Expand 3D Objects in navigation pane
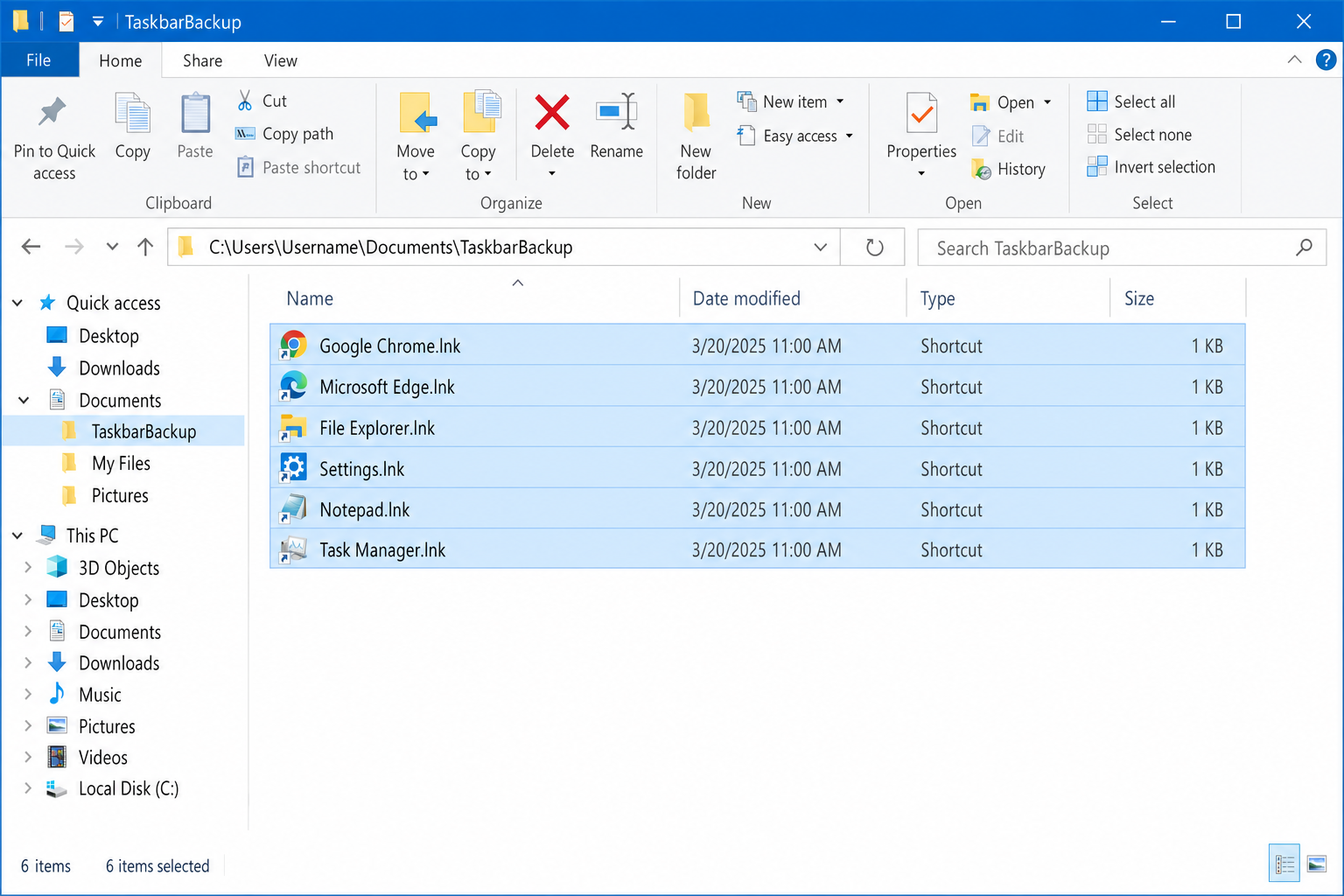 tap(28, 567)
